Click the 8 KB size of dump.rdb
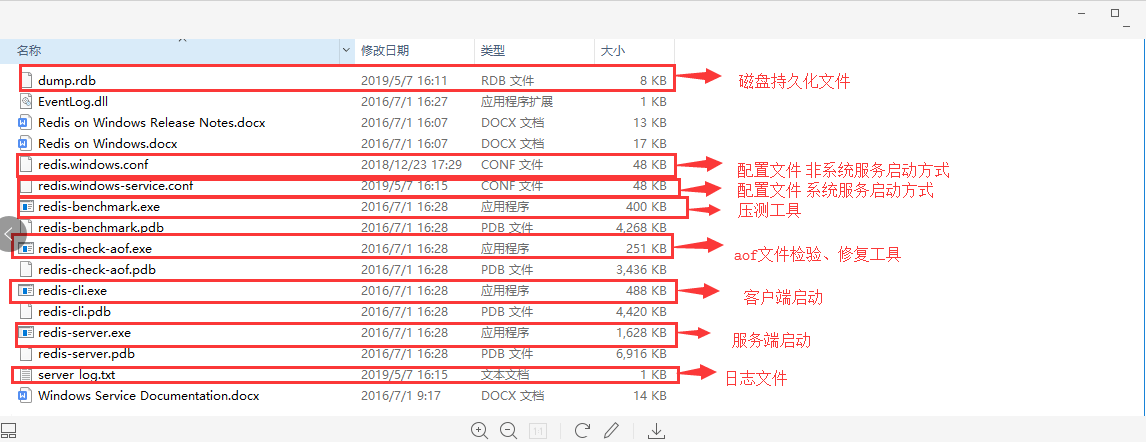 pyautogui.click(x=652, y=80)
